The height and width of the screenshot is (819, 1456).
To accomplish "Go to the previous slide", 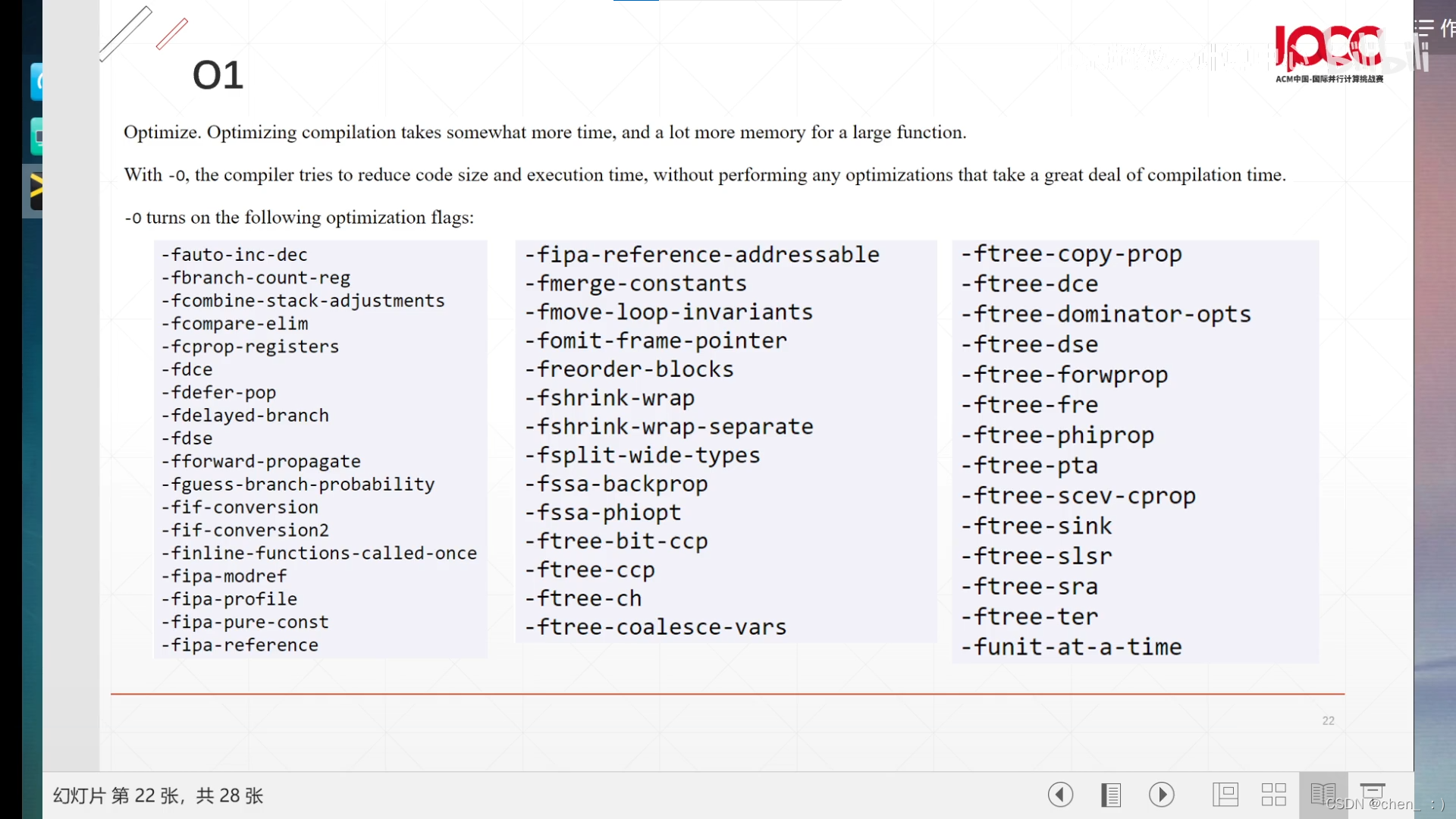I will click(1060, 795).
